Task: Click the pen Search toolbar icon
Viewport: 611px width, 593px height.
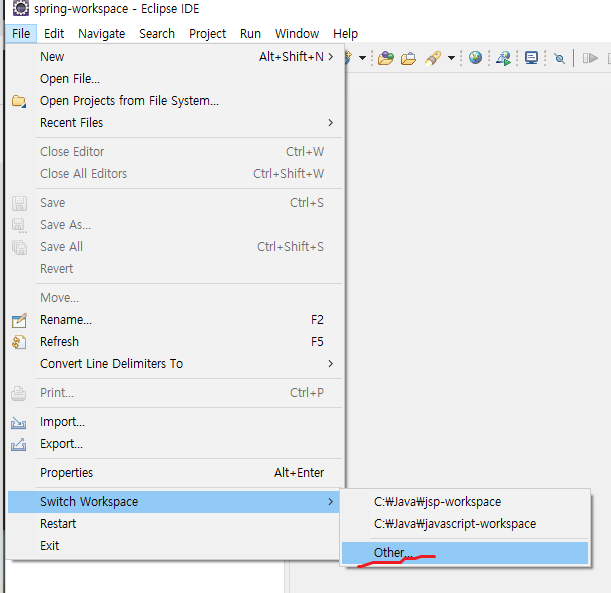Action: pyautogui.click(x=433, y=58)
